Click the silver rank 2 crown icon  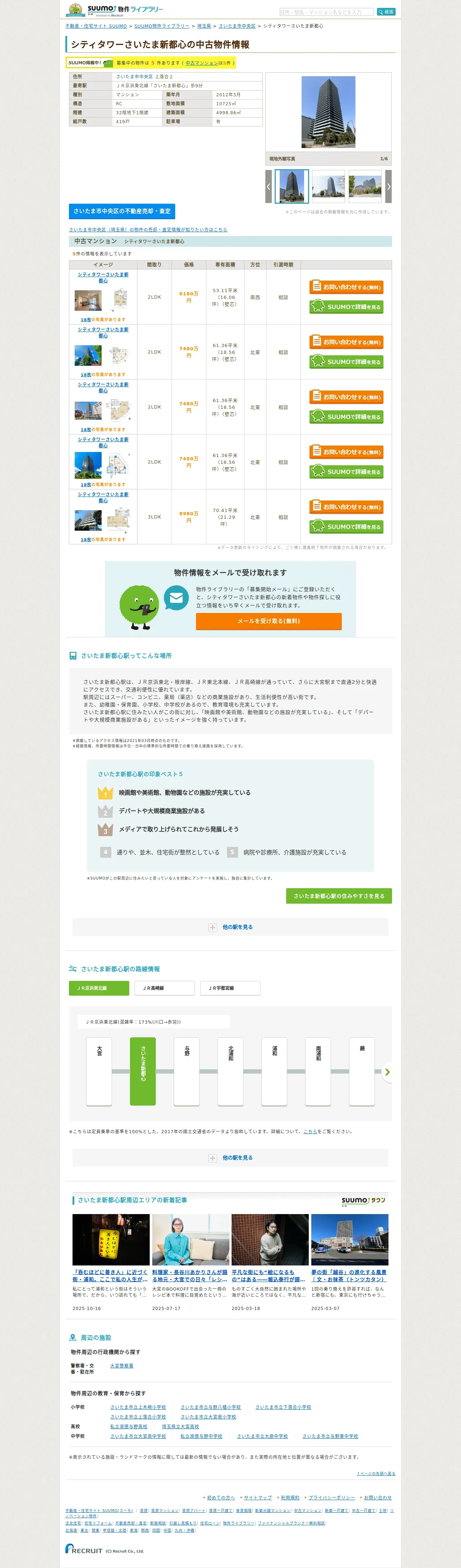coord(105,811)
